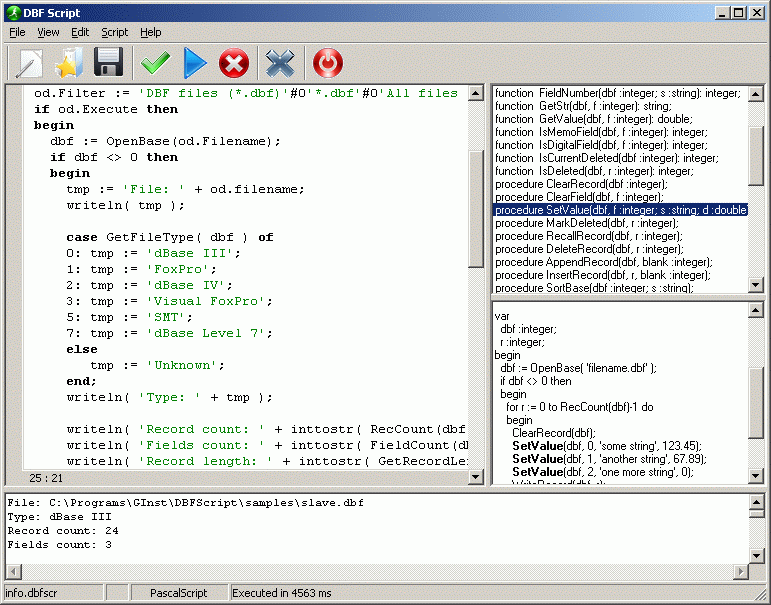Screen dimensions: 771x605
Task: Open the File menu
Action: click(18, 32)
